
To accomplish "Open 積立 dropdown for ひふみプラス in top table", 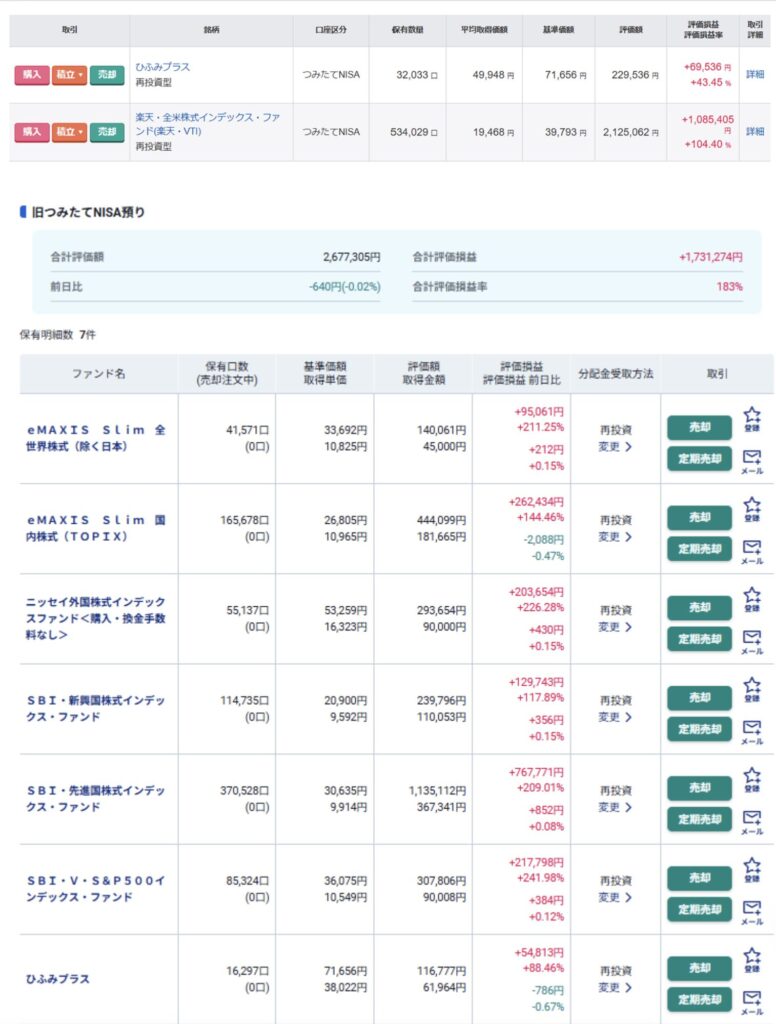I will point(69,75).
